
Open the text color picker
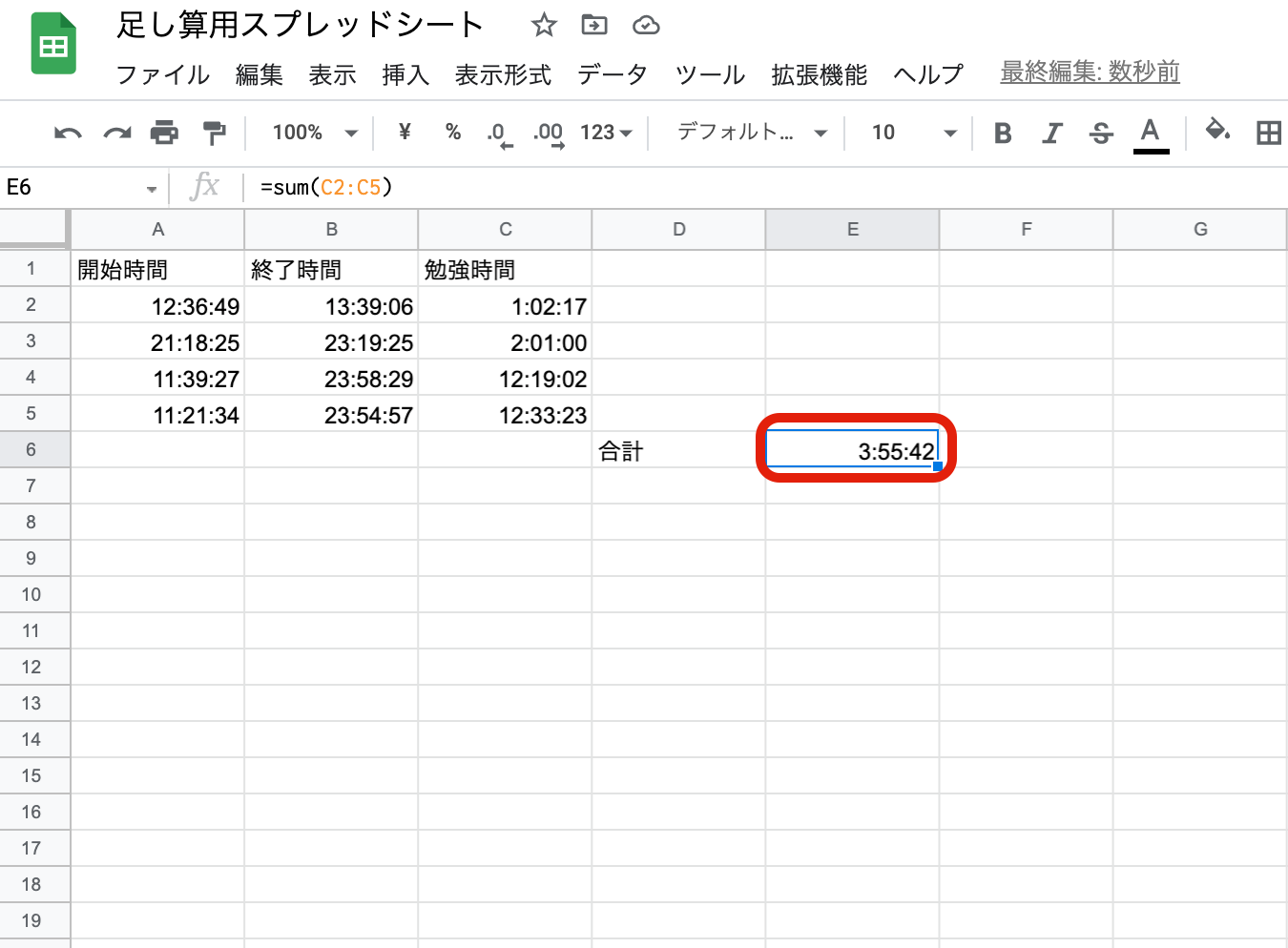click(x=1151, y=134)
